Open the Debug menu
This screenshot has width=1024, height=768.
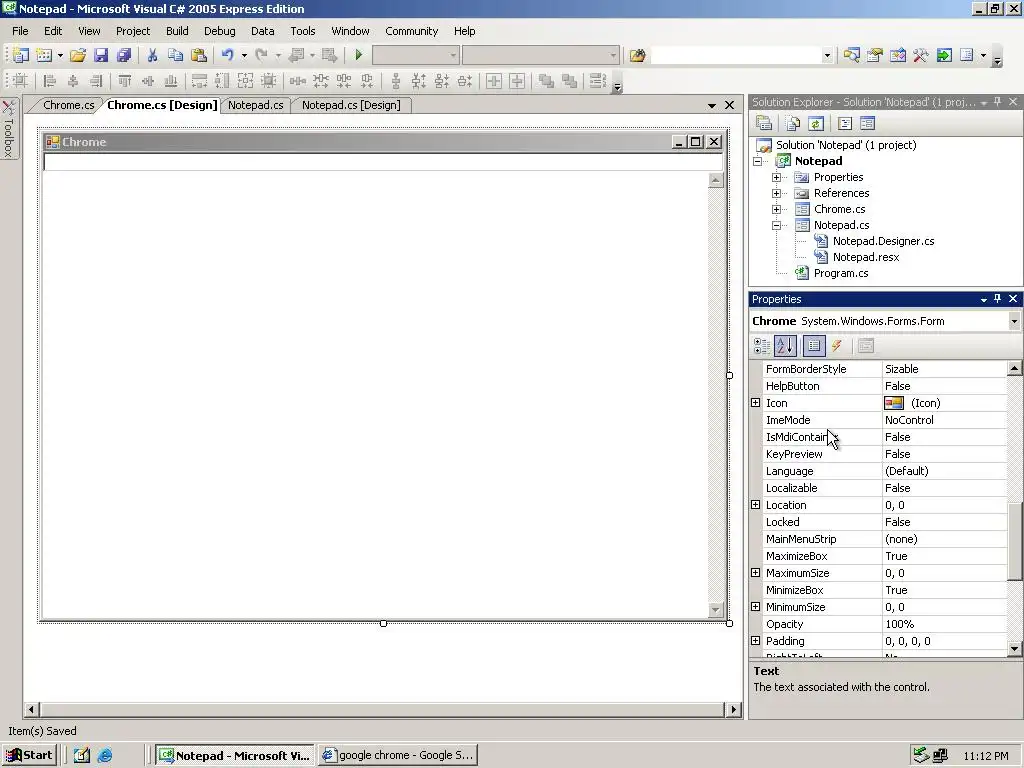click(x=219, y=31)
